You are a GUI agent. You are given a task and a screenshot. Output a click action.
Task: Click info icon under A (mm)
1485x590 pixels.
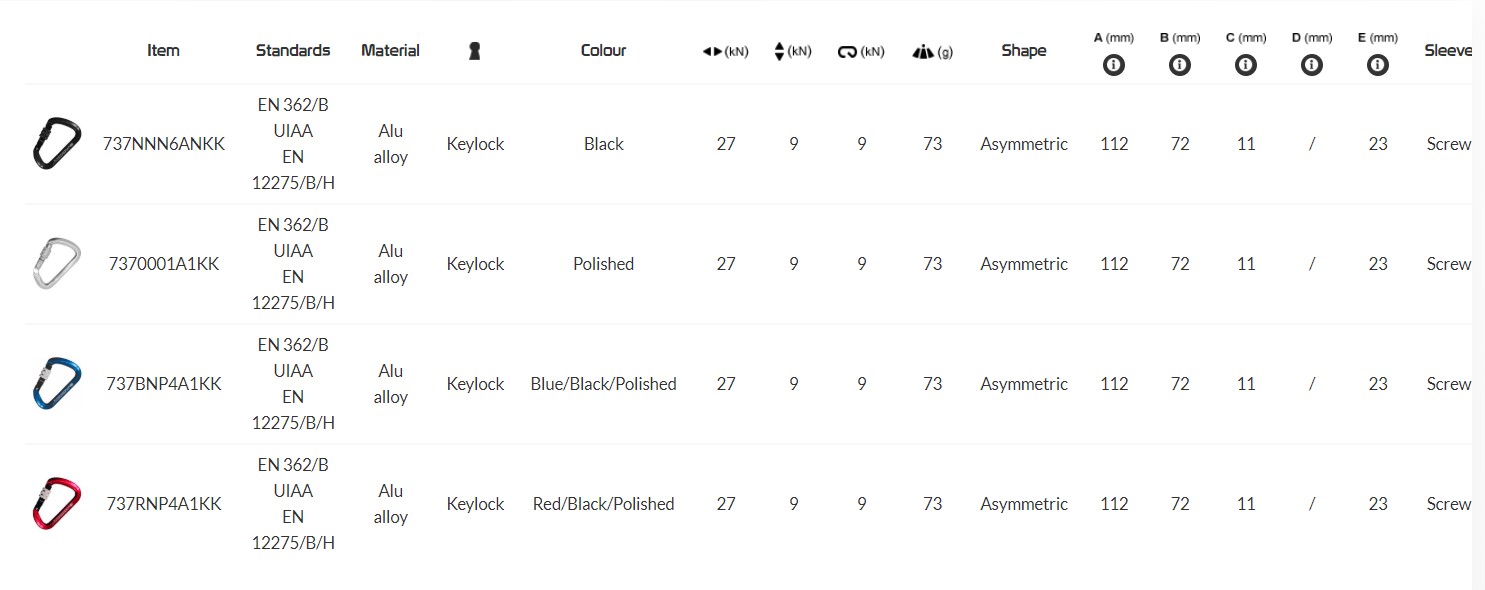[x=1113, y=65]
